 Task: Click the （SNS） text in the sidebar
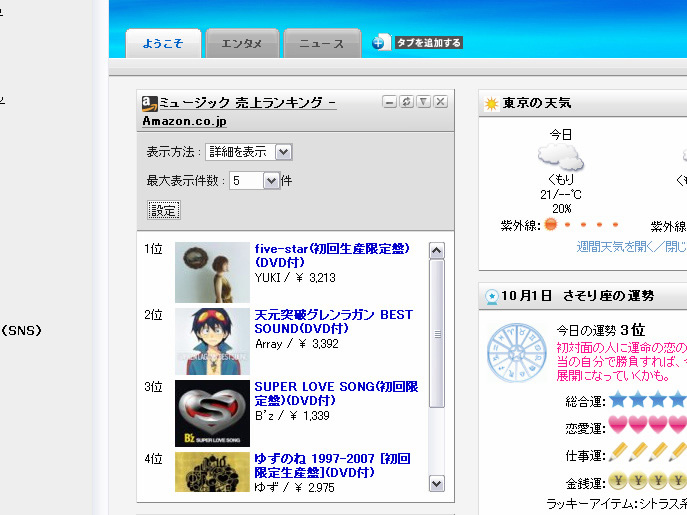click(x=21, y=330)
